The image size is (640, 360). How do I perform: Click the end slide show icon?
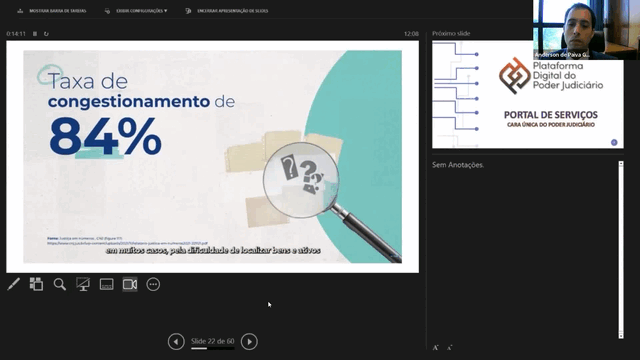click(188, 11)
